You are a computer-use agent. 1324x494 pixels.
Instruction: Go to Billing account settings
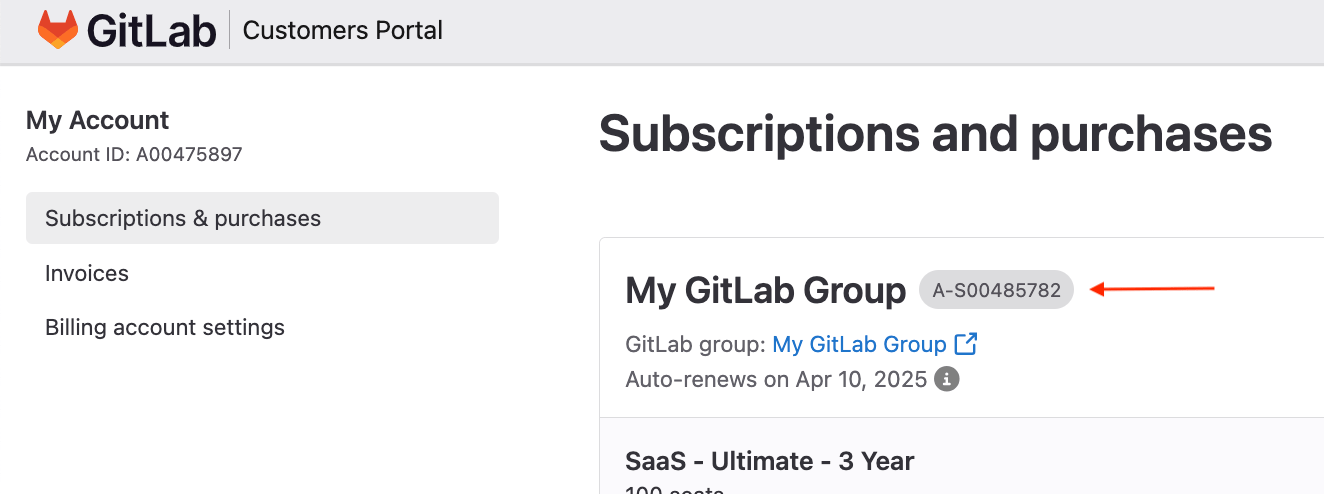pyautogui.click(x=165, y=327)
